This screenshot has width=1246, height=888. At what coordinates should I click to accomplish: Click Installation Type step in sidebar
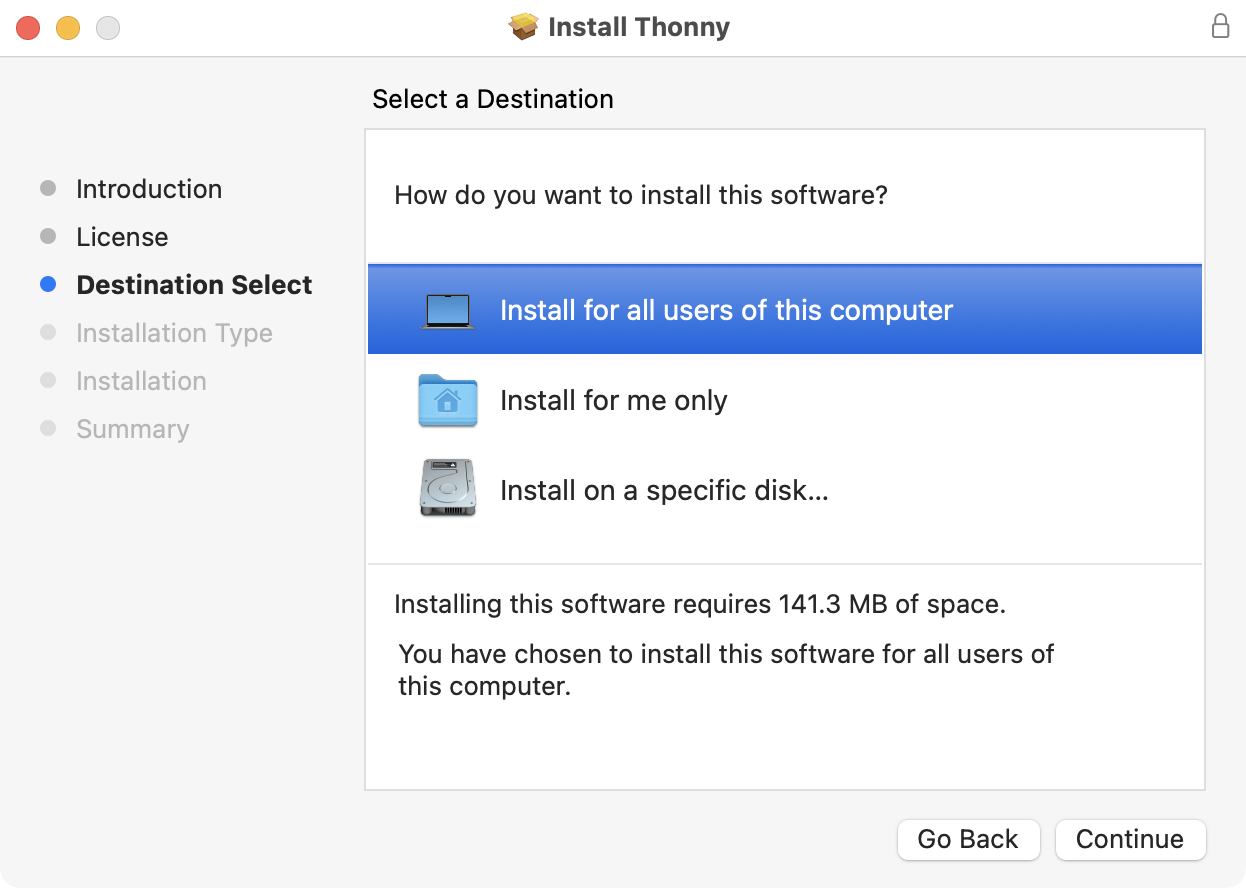174,333
